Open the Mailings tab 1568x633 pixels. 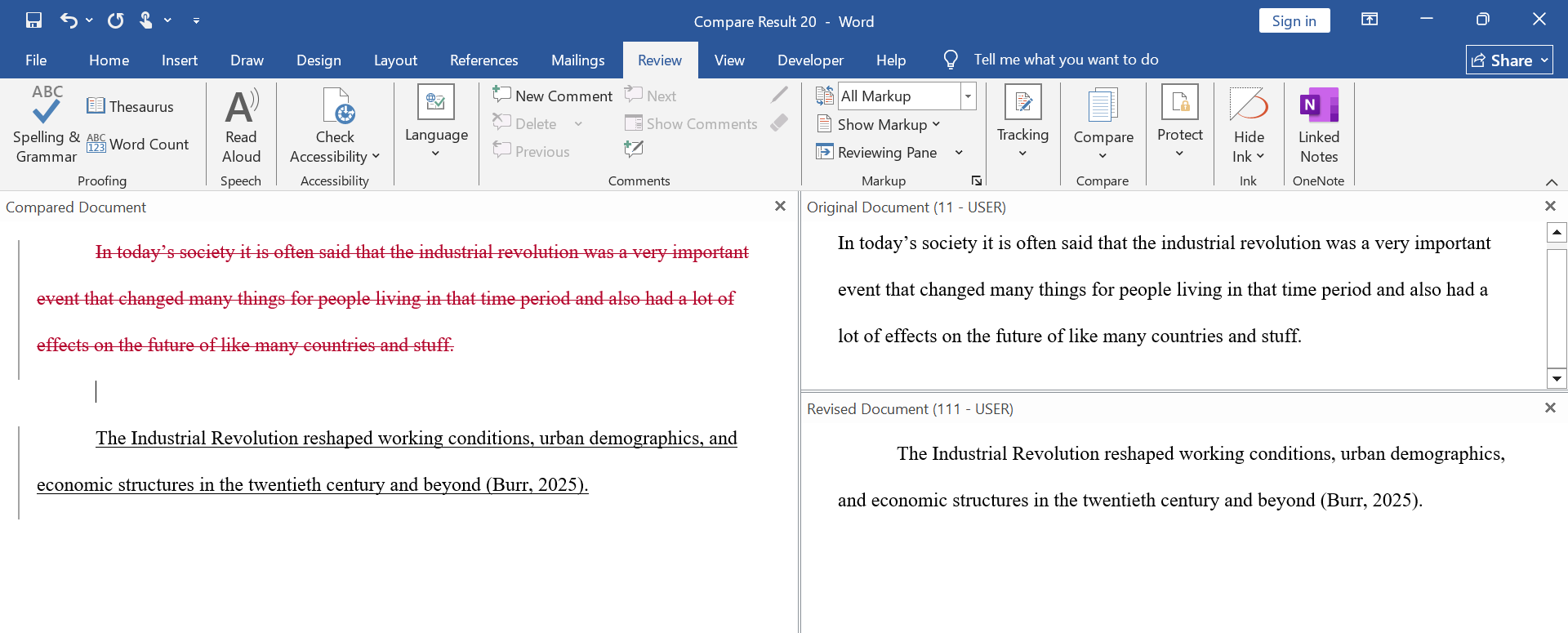[577, 60]
